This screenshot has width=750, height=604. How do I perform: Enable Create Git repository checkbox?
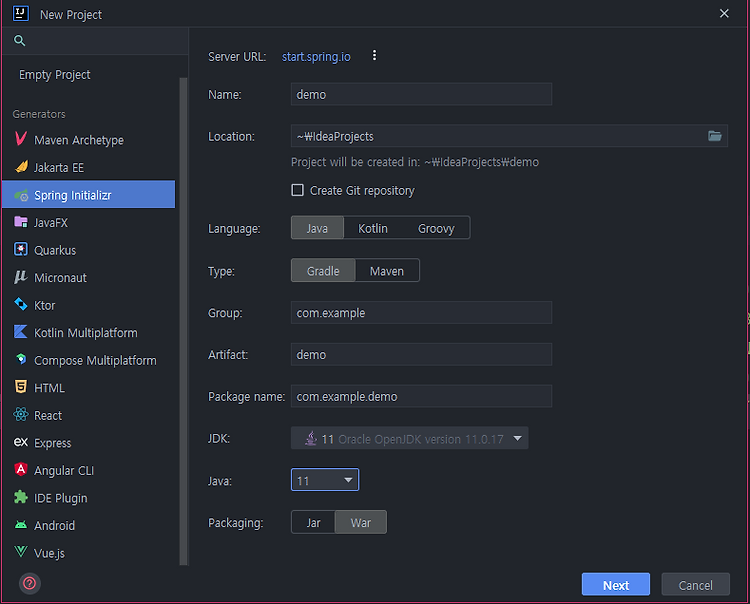298,190
